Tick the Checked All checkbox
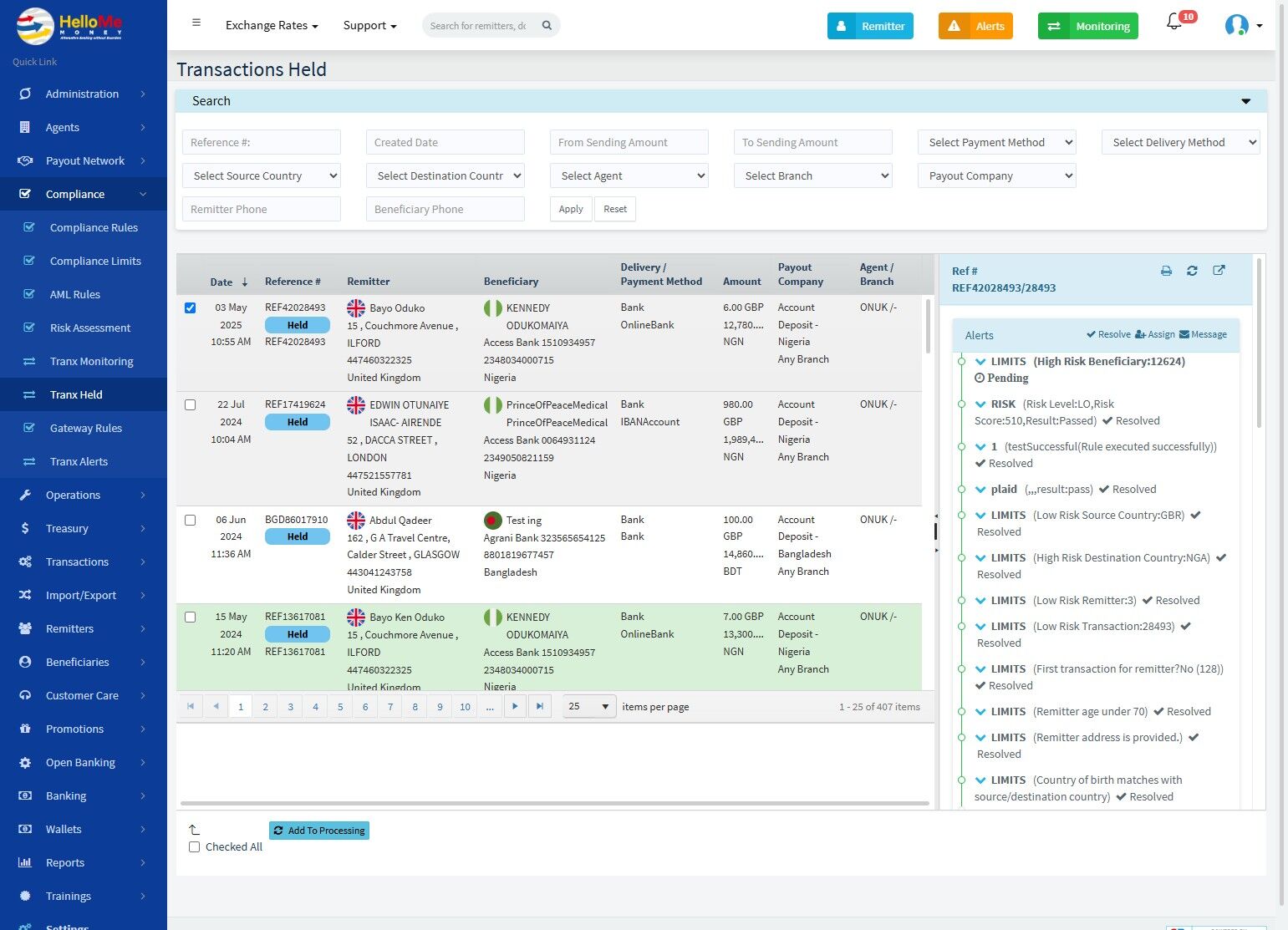 [195, 847]
